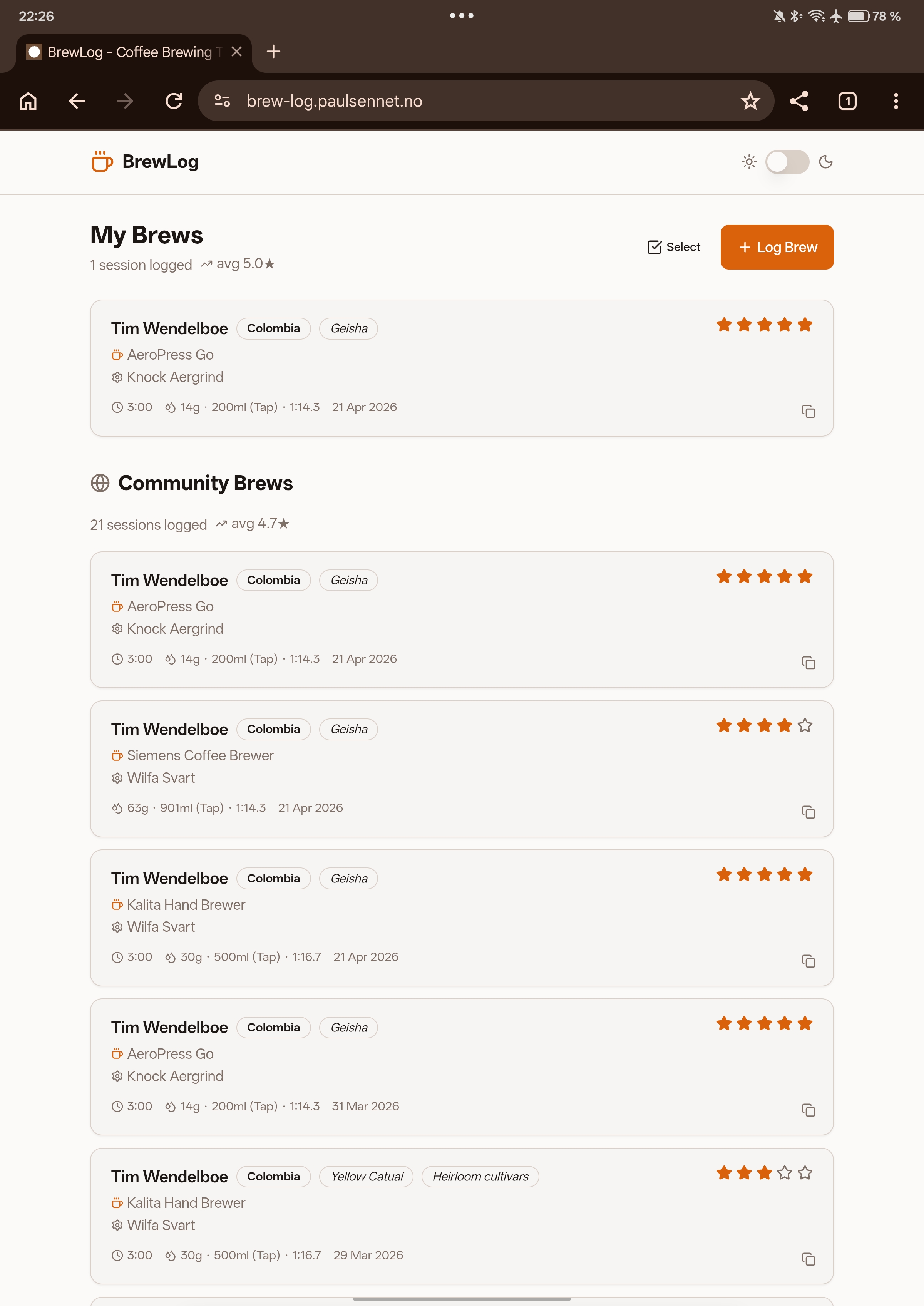The image size is (924, 1306).
Task: Reload the BrewLog page
Action: tap(174, 101)
